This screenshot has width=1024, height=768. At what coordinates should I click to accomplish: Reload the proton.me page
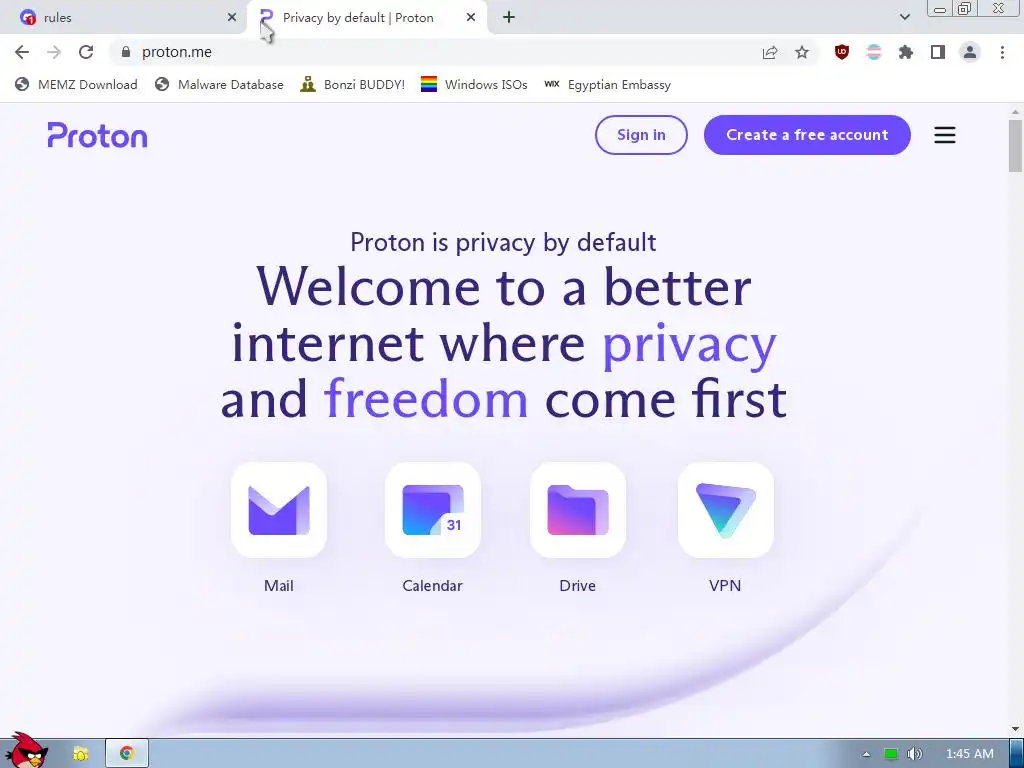point(86,52)
